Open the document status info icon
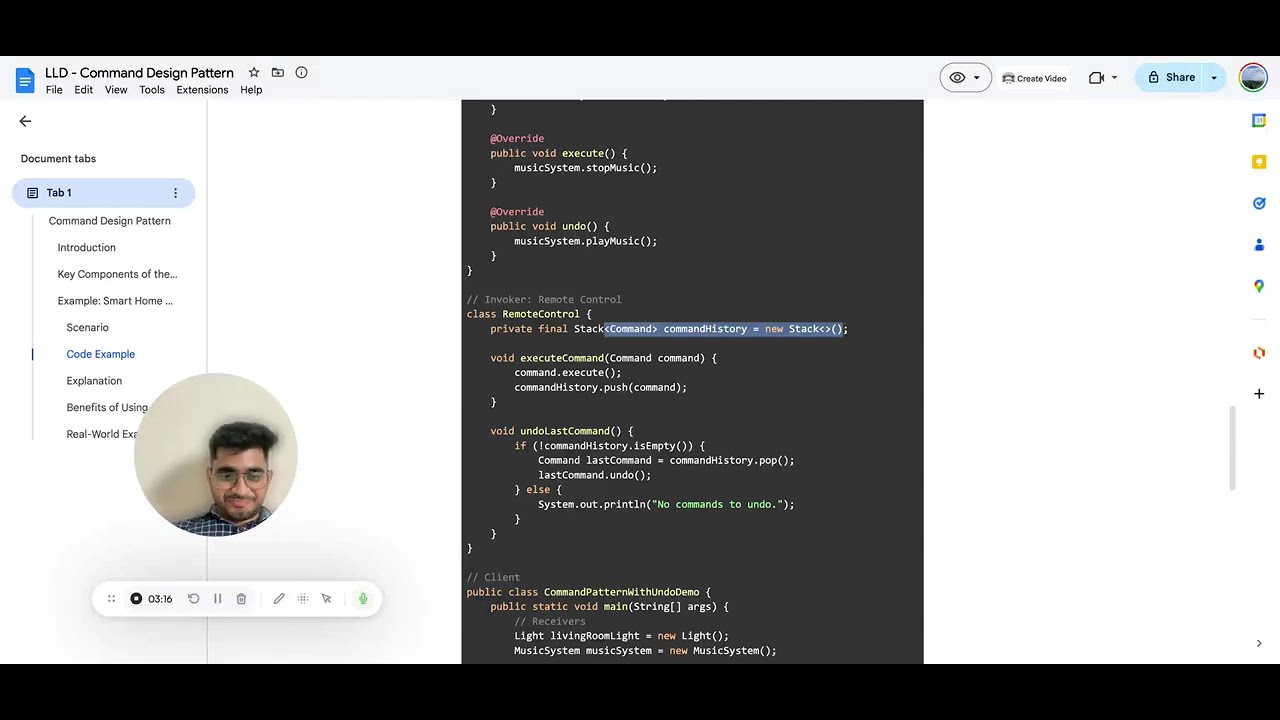The height and width of the screenshot is (720, 1280). pos(301,72)
